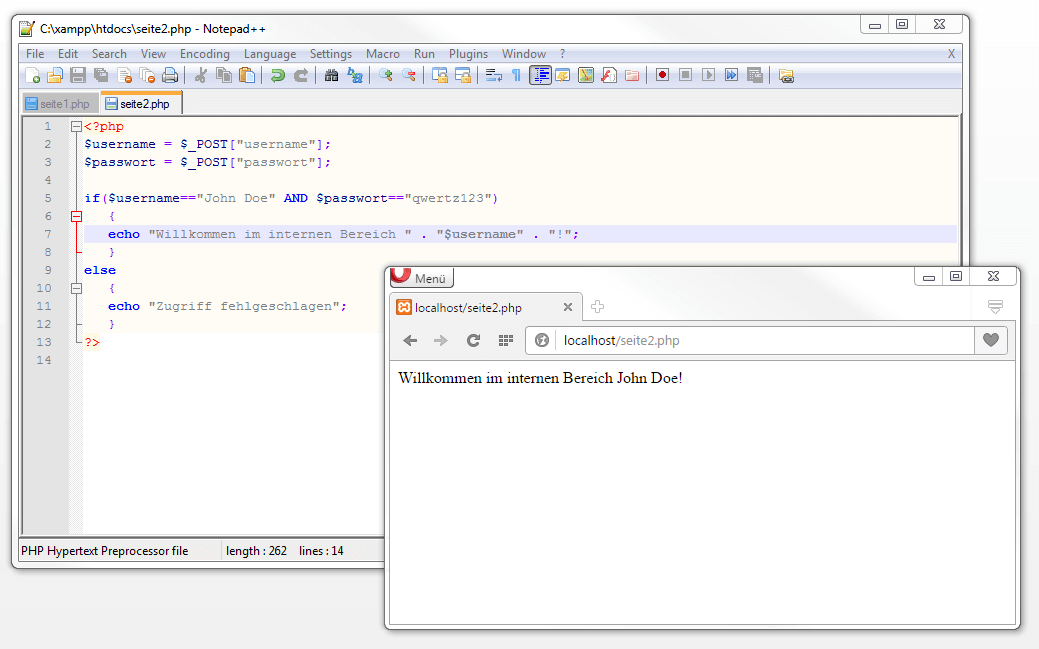The width and height of the screenshot is (1039, 649).
Task: Zoom out using the magnifier minus icon
Action: [409, 76]
